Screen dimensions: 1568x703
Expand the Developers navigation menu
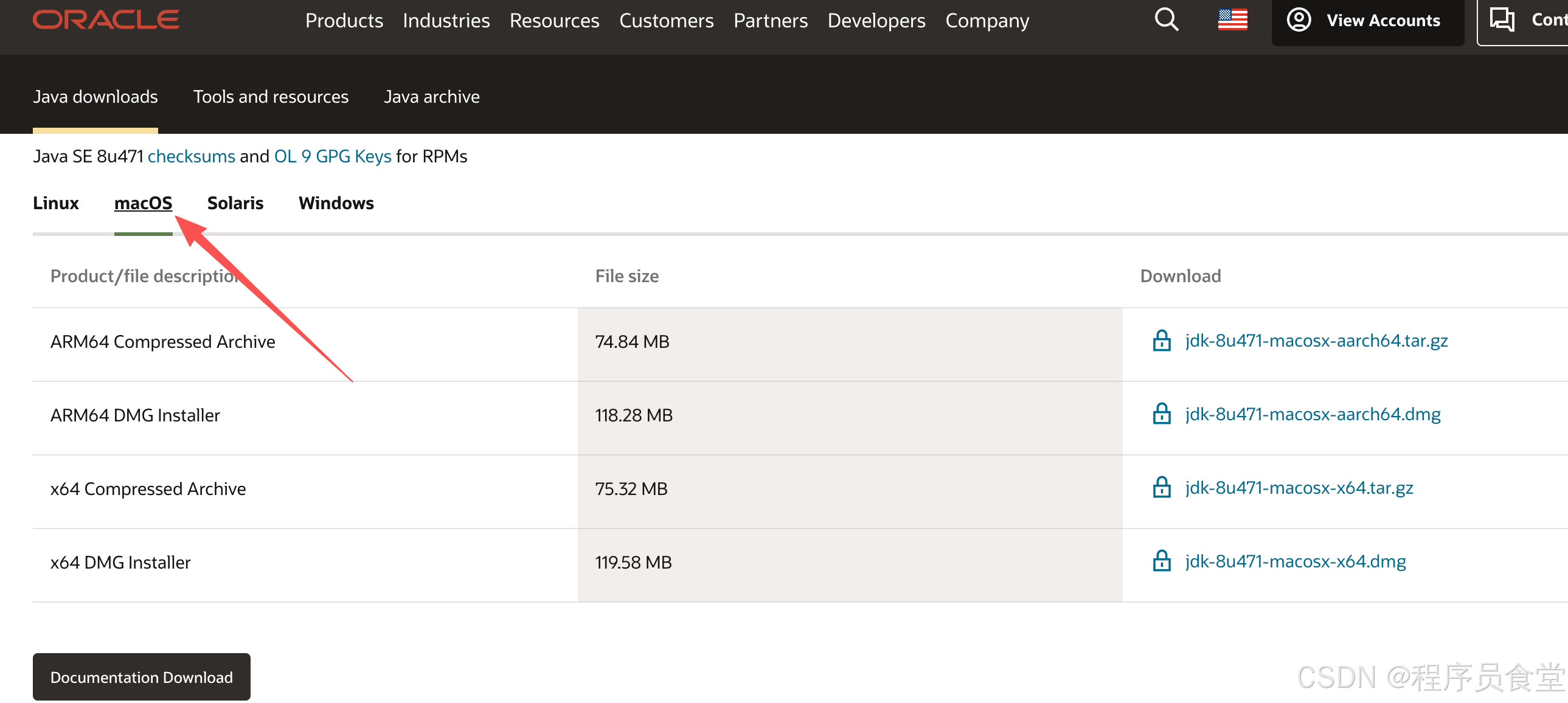click(x=875, y=21)
